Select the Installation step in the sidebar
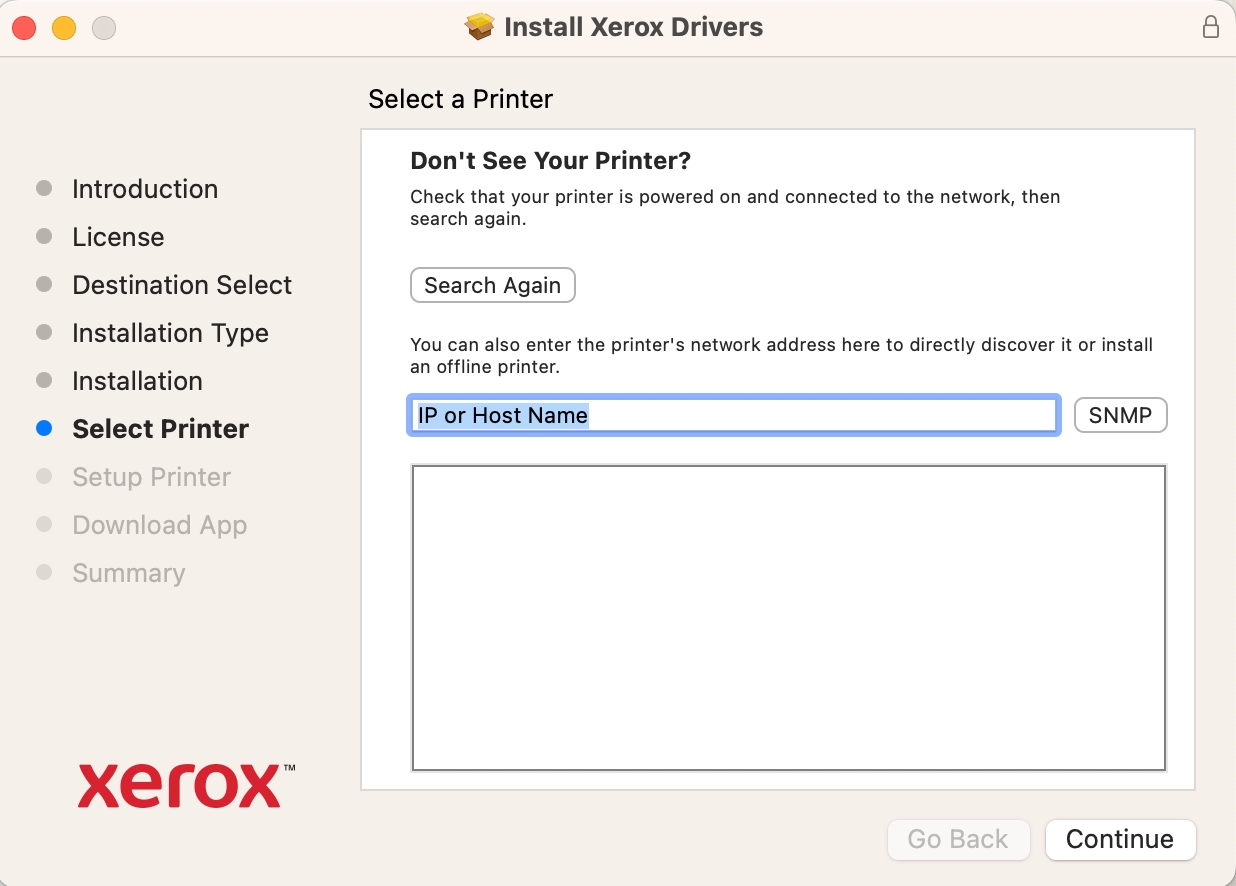The height and width of the screenshot is (886, 1236). 137,381
